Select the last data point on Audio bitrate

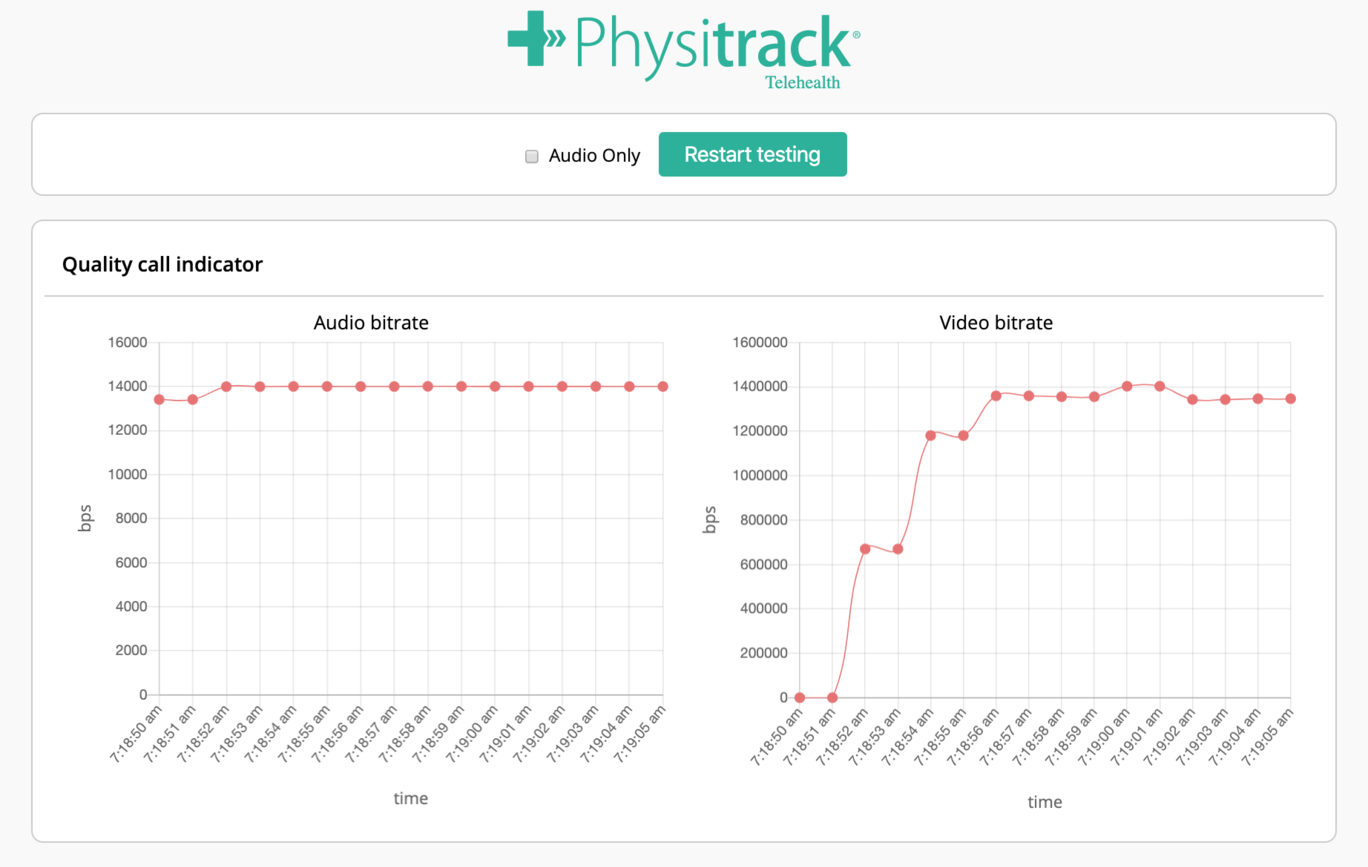(x=662, y=385)
